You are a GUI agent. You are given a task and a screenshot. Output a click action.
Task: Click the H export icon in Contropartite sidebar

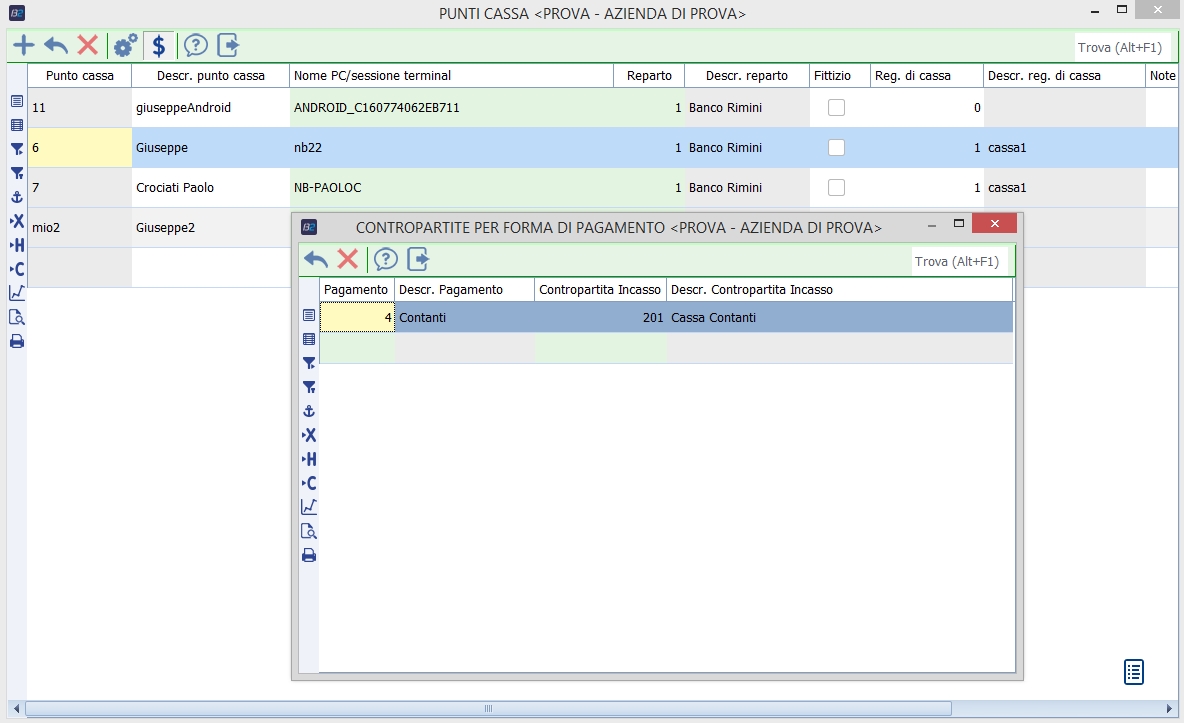point(309,459)
